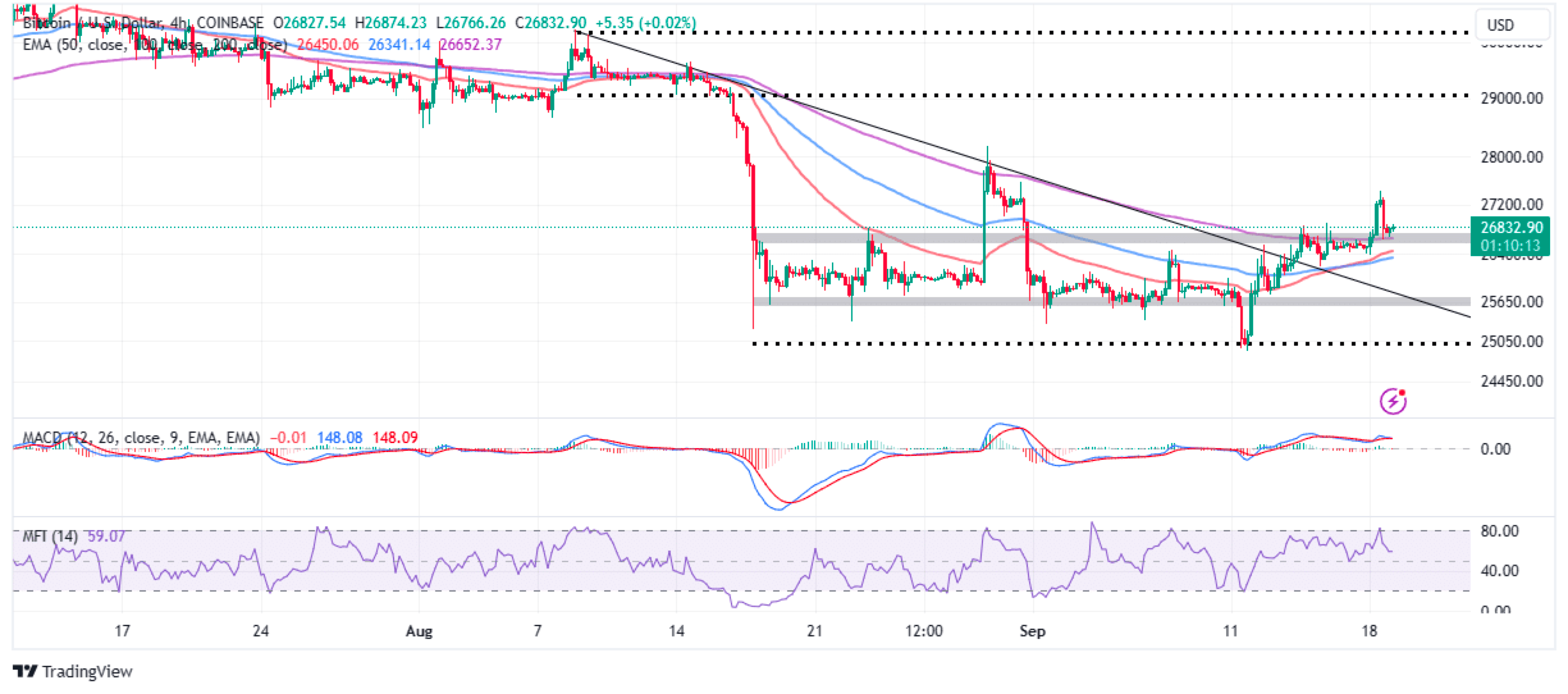Click the 21 date label on time axis
The image size is (1568, 694).
(814, 631)
